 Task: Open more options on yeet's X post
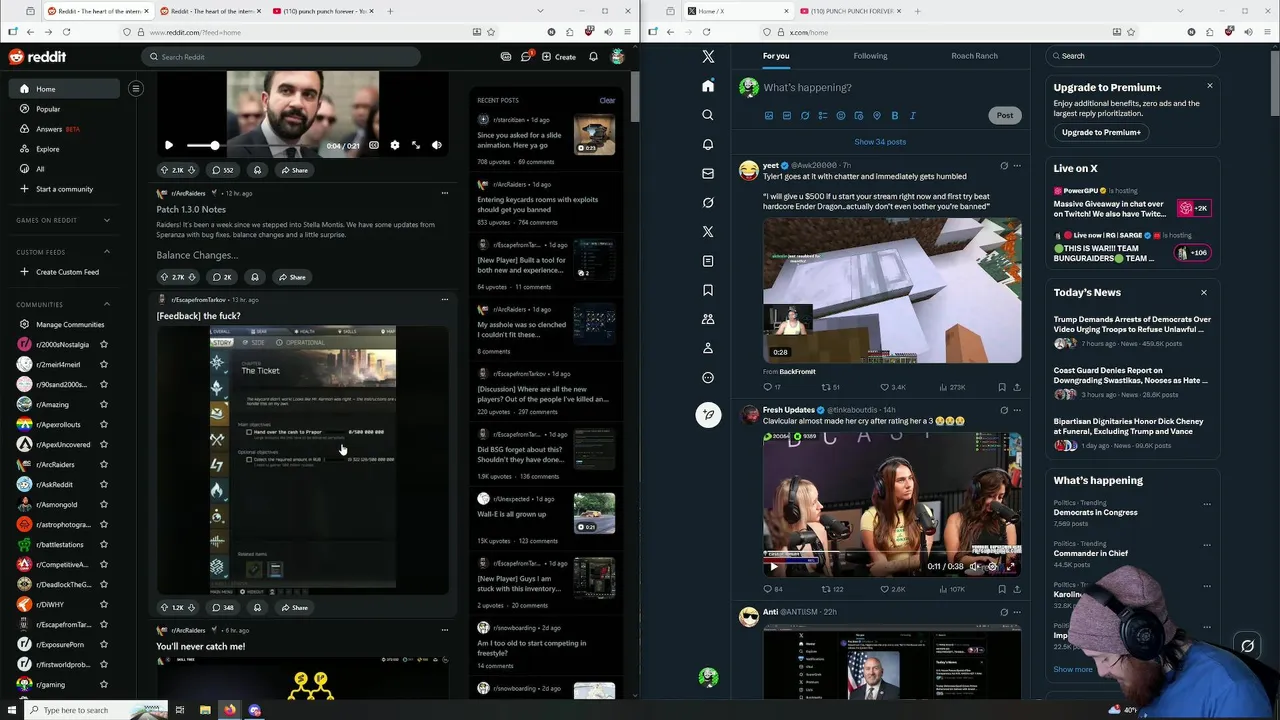[x=1017, y=165]
